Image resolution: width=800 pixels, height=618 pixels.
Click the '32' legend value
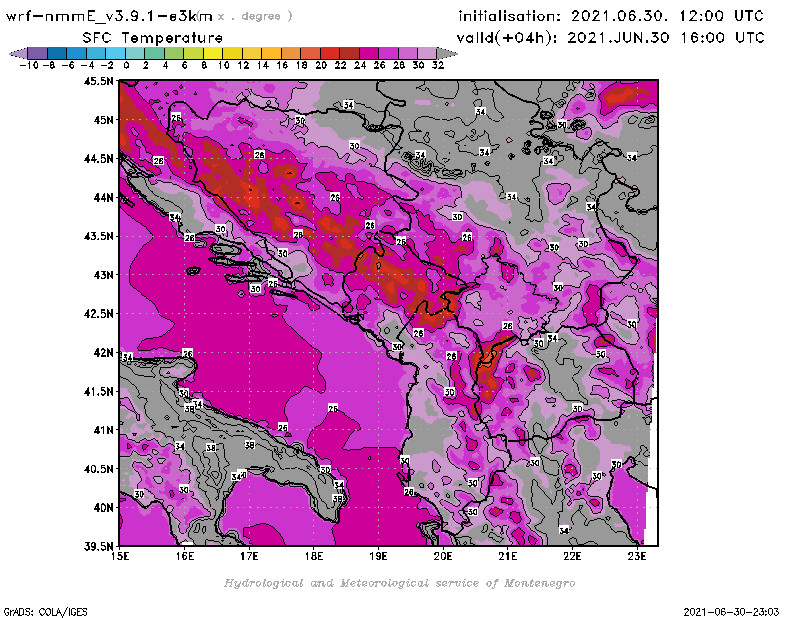point(438,66)
